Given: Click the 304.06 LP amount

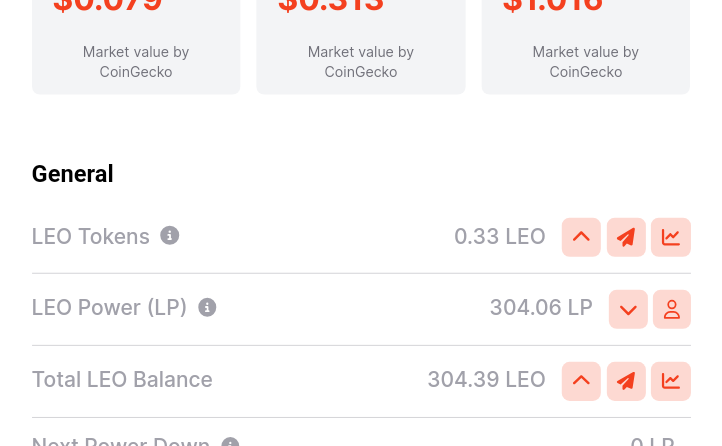Looking at the screenshot, I should coord(541,307).
